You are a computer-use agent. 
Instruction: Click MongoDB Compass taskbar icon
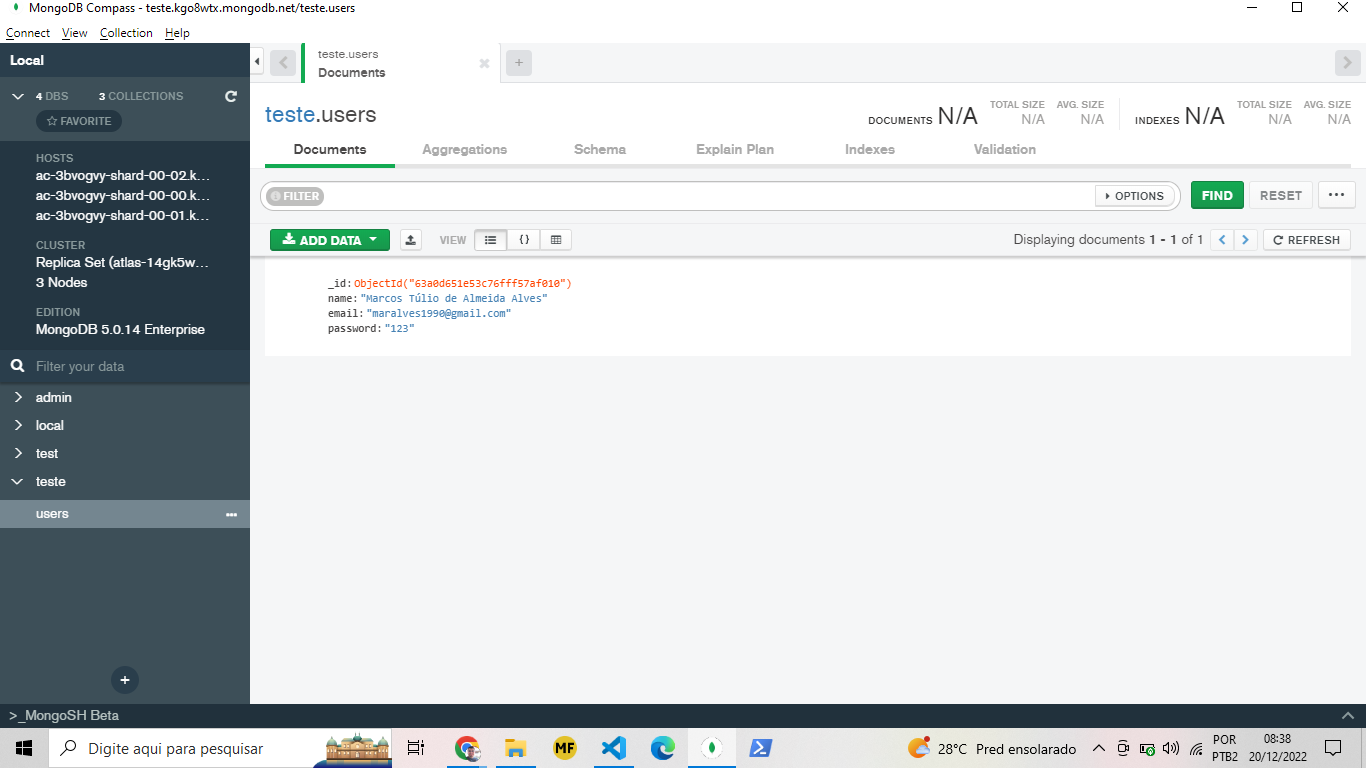(x=711, y=748)
